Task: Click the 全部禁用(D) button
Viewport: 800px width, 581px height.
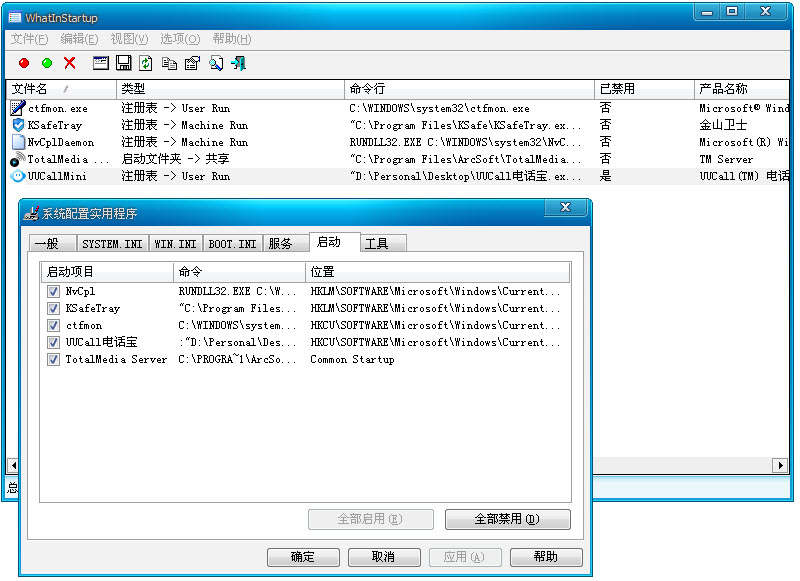Action: click(508, 519)
